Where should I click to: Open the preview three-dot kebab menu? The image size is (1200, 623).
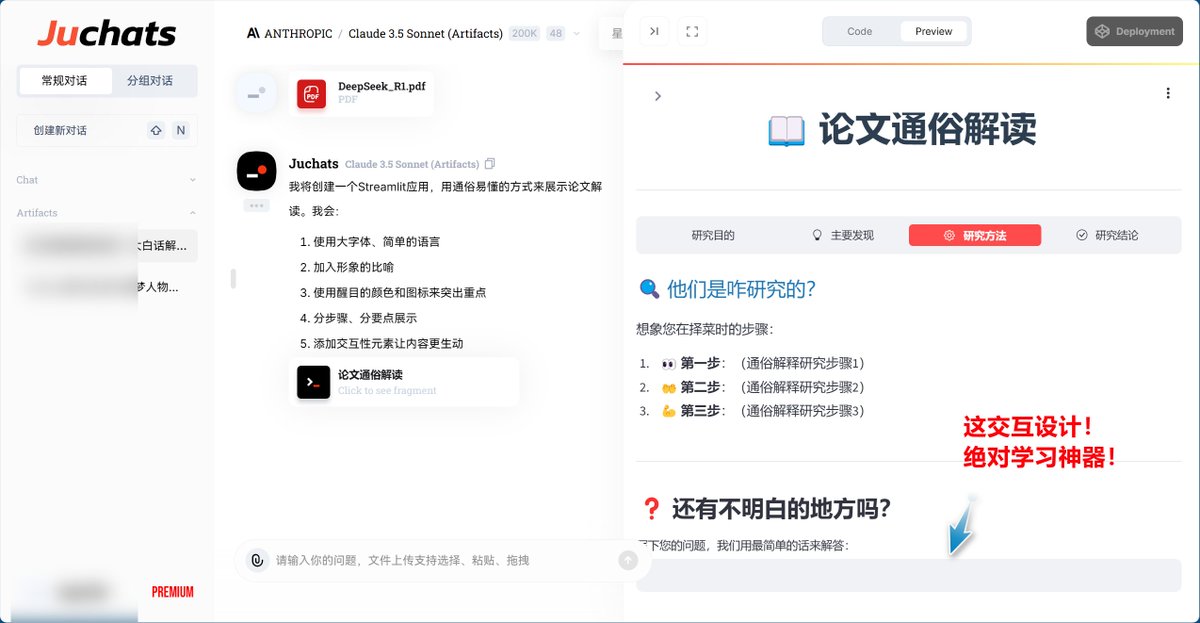1167,93
